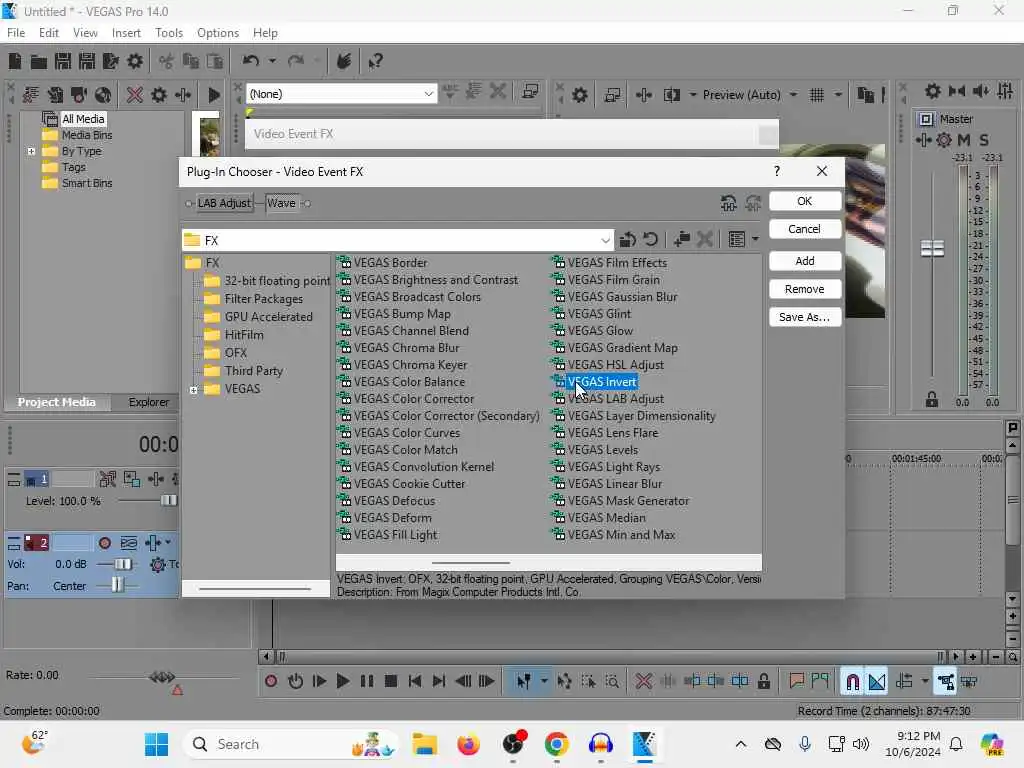Open the File menu

(x=16, y=33)
